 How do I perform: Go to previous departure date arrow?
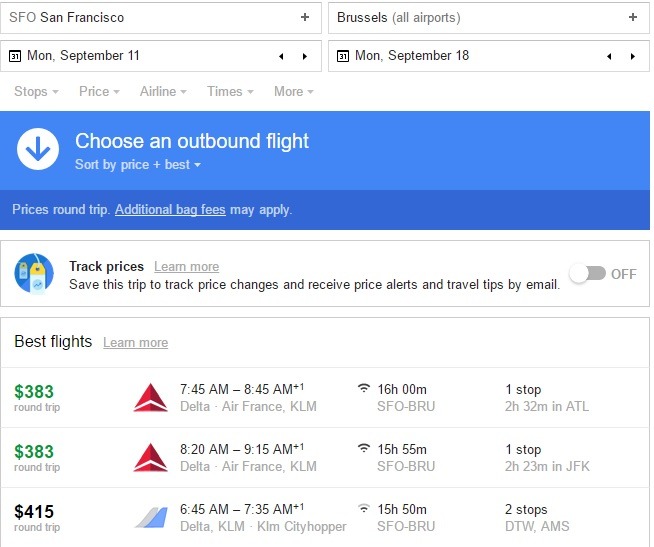coord(281,56)
